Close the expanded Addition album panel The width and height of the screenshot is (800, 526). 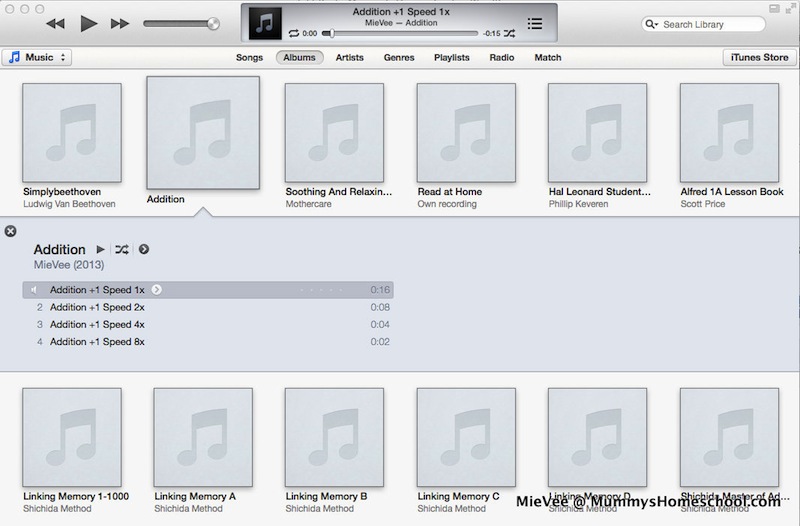tap(10, 231)
